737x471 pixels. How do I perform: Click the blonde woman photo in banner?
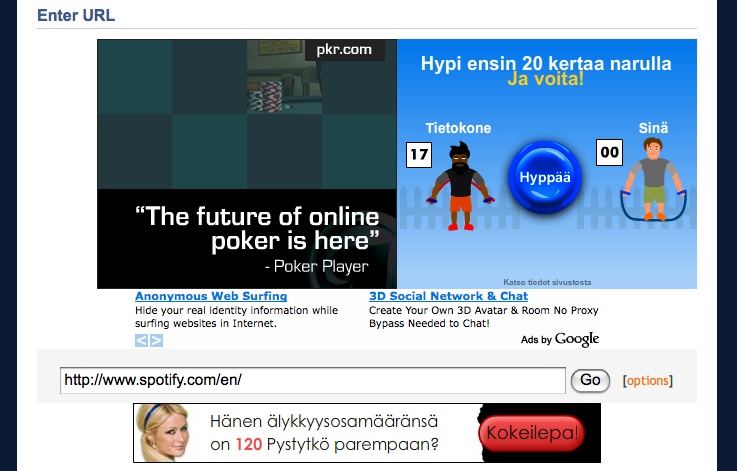click(163, 433)
